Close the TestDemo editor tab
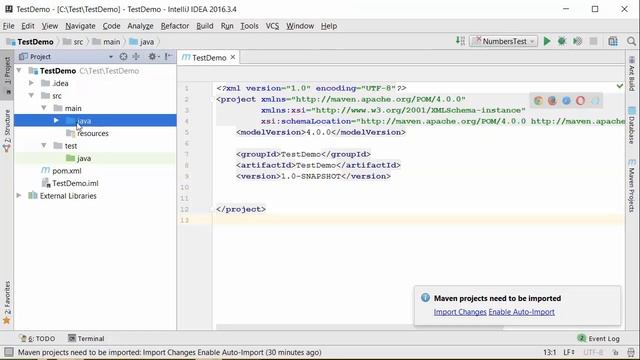Image resolution: width=640 pixels, height=360 pixels. pyautogui.click(x=233, y=57)
